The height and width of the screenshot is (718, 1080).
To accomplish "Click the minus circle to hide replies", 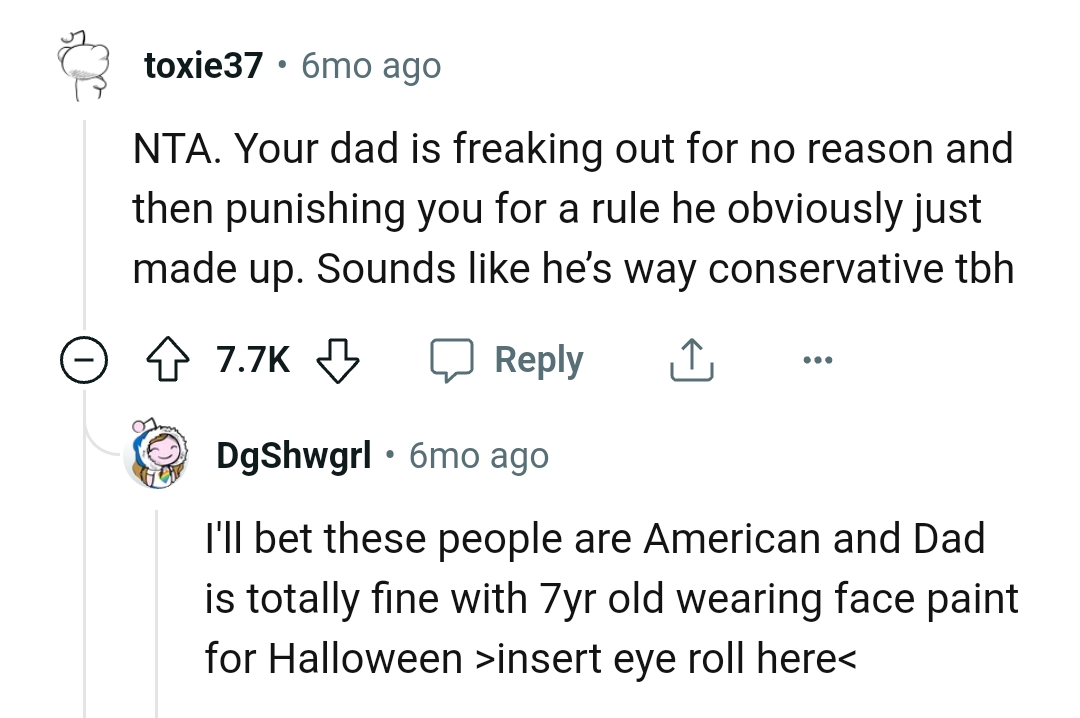I will (x=84, y=359).
